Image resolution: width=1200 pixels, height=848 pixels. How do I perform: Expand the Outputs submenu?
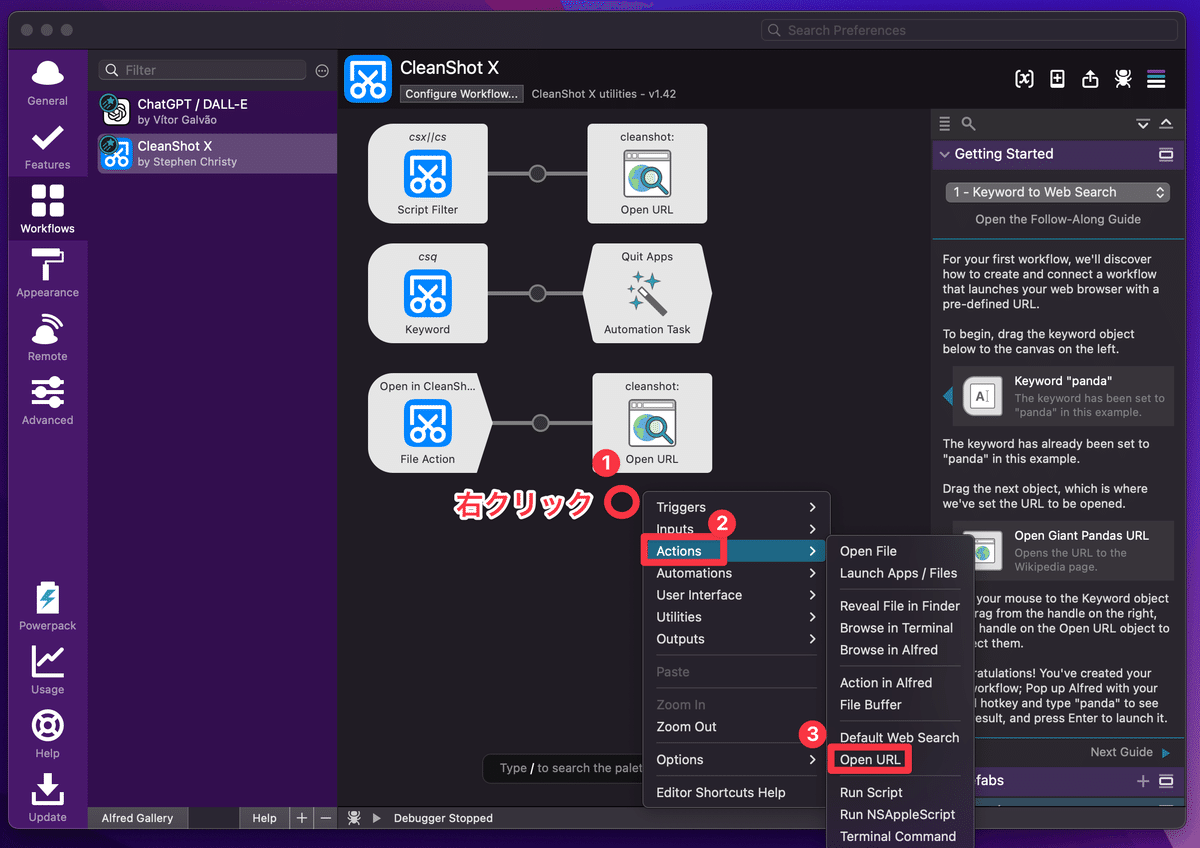click(736, 639)
